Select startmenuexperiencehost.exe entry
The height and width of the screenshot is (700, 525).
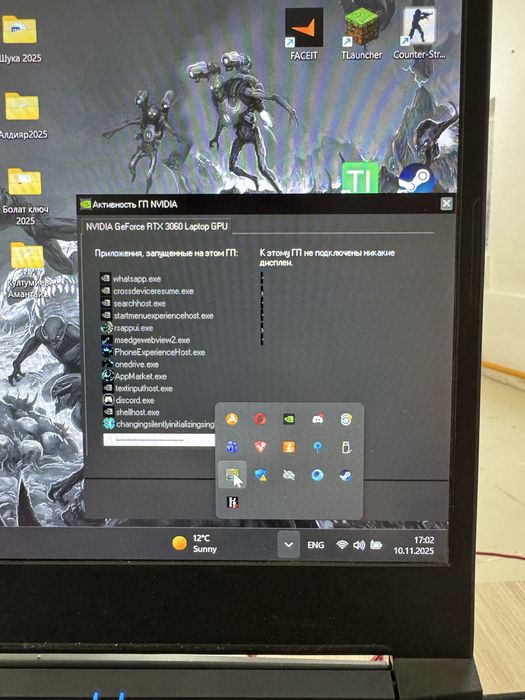click(157, 316)
